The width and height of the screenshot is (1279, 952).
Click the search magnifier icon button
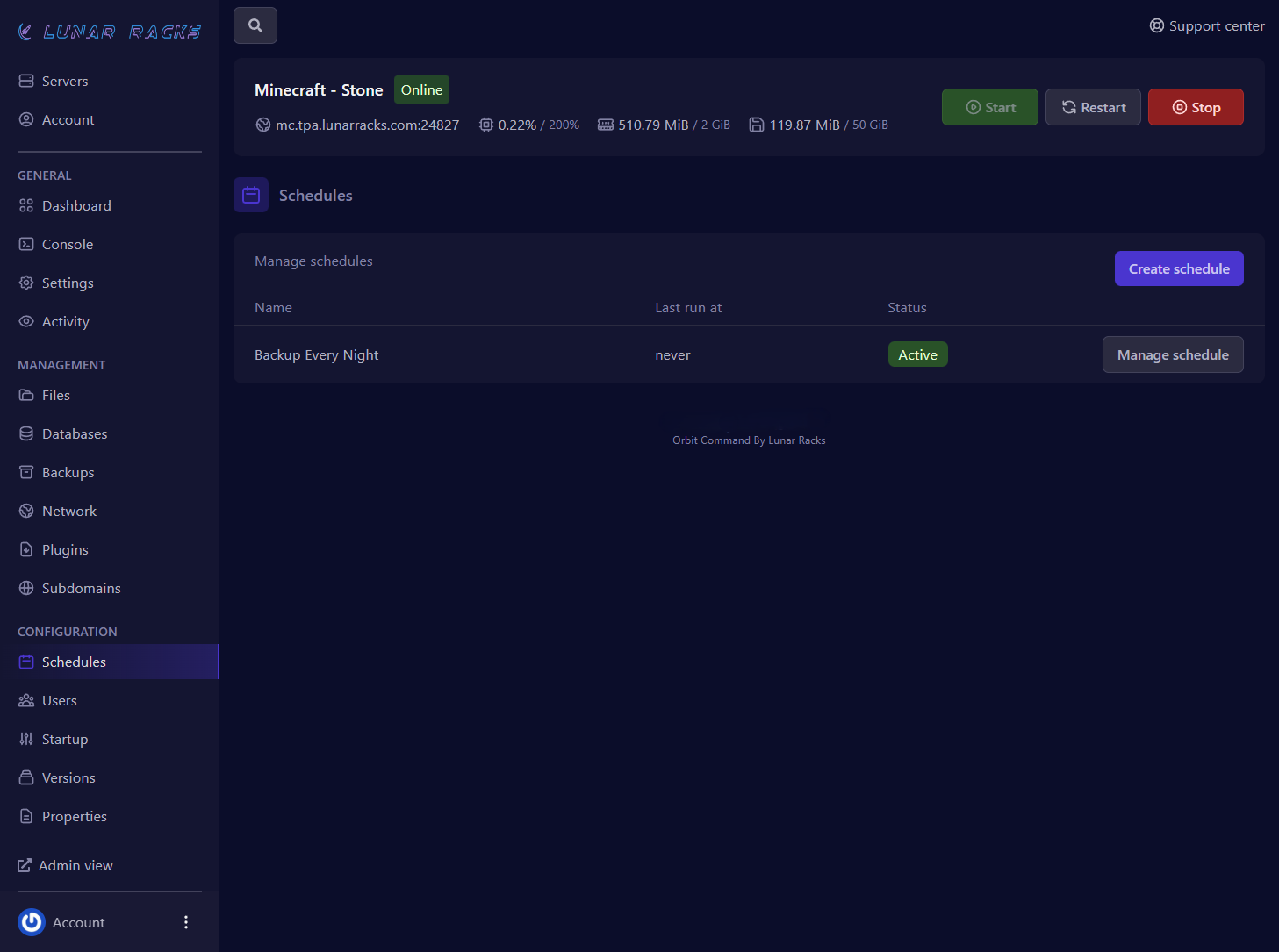point(255,25)
